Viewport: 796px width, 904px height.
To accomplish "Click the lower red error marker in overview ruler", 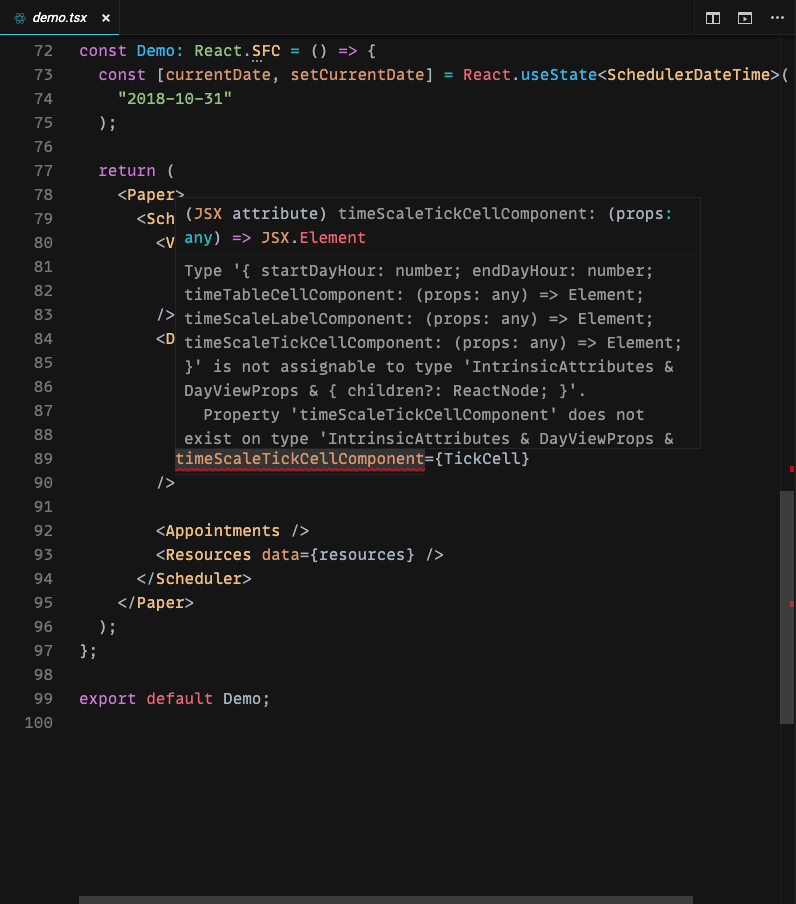I will pos(792,604).
